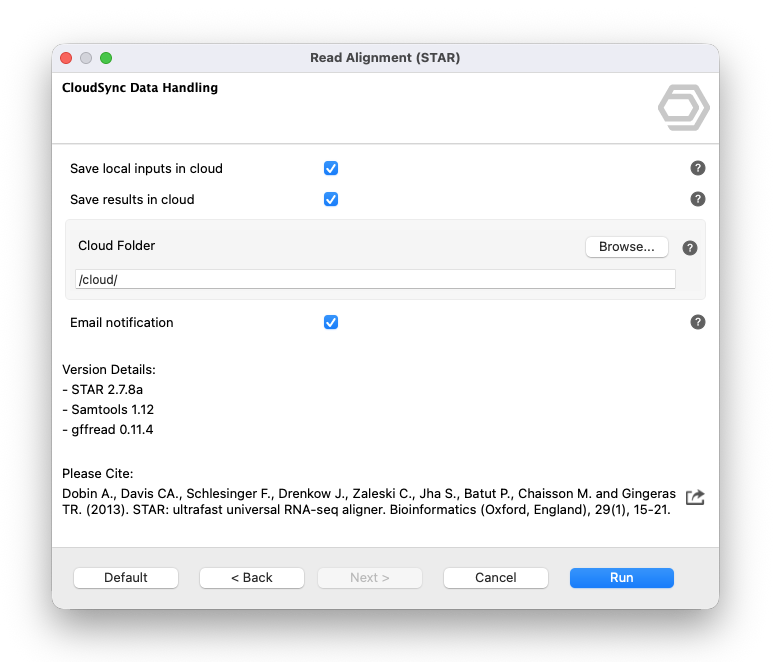Maximize the window with the green button

click(106, 58)
